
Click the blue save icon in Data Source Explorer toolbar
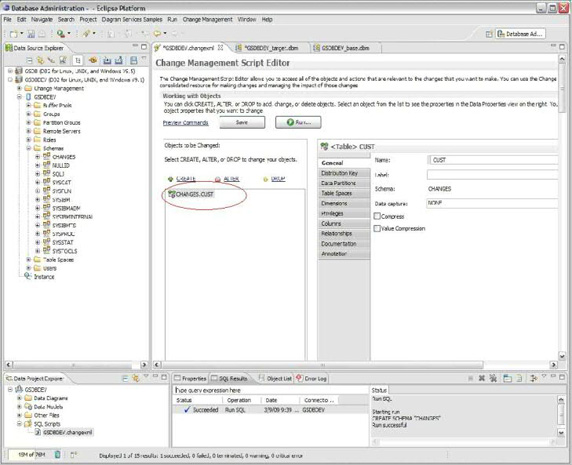click(134, 60)
